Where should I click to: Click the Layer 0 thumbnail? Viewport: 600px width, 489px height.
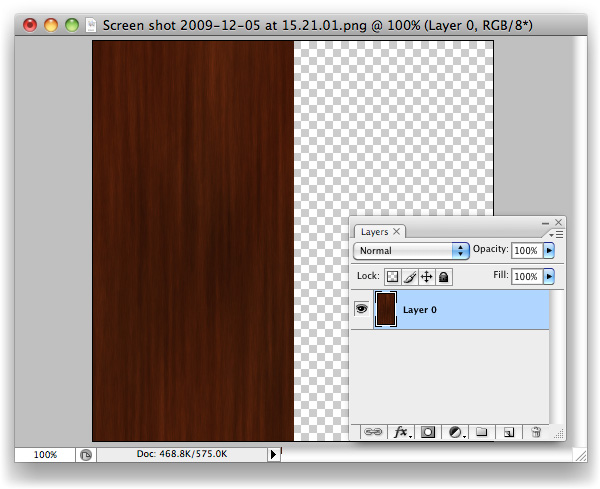[x=385, y=310]
